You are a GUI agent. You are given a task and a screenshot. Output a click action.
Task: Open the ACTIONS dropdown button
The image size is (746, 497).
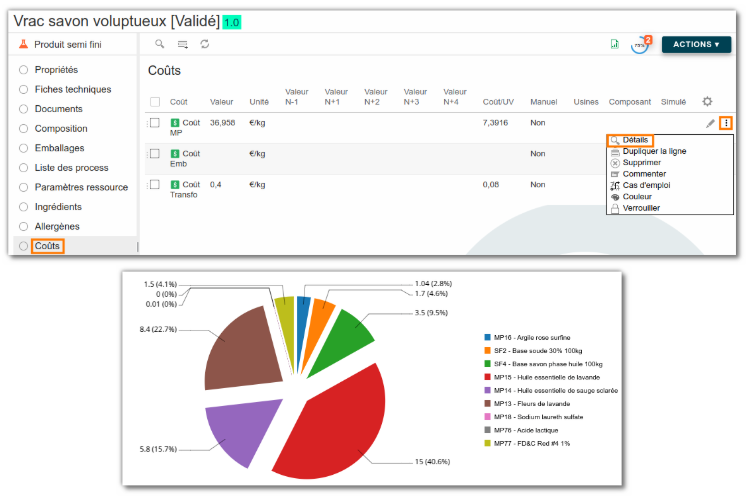(x=696, y=44)
